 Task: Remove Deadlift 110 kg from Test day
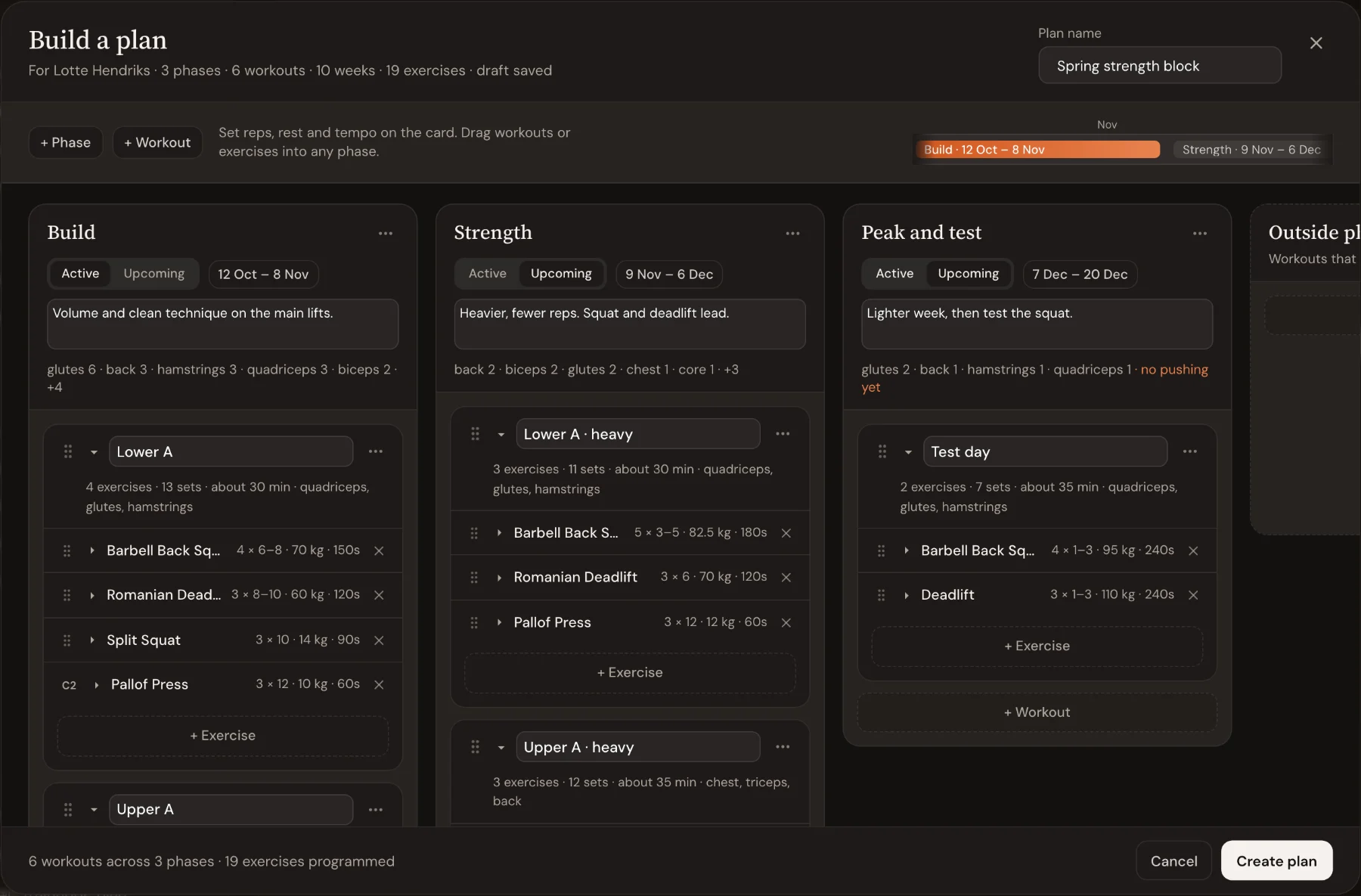(x=1193, y=595)
